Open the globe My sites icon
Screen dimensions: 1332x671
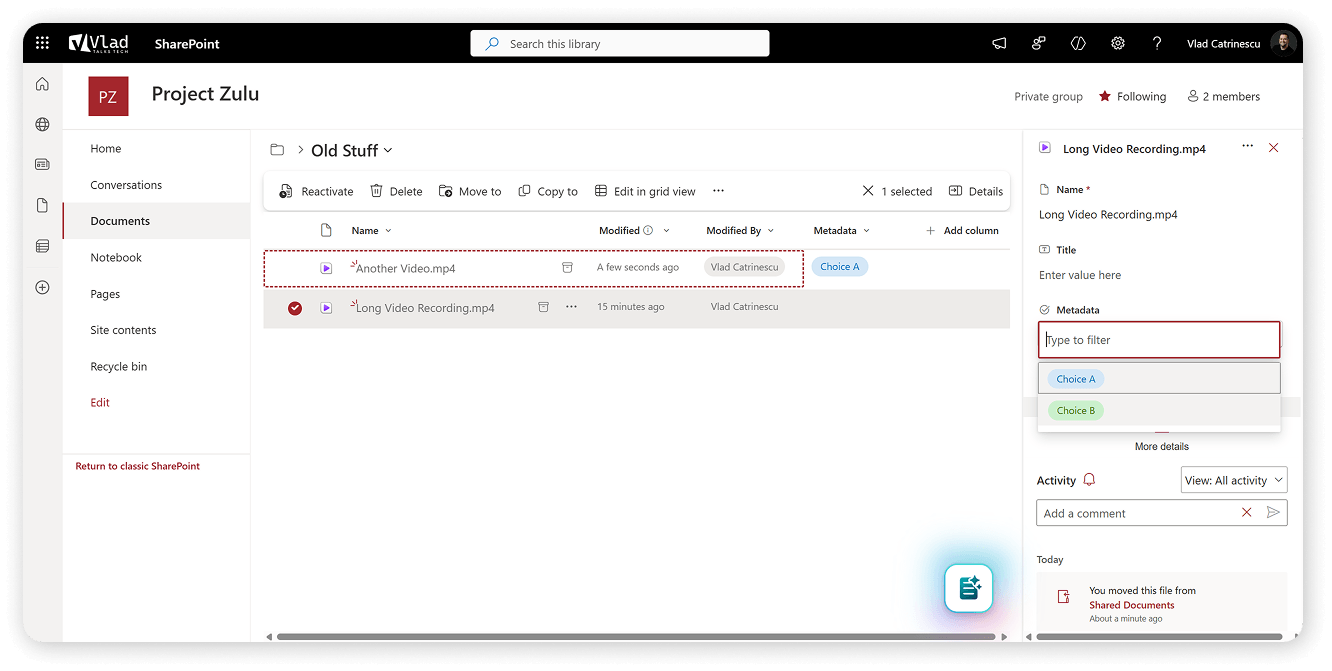click(x=42, y=125)
